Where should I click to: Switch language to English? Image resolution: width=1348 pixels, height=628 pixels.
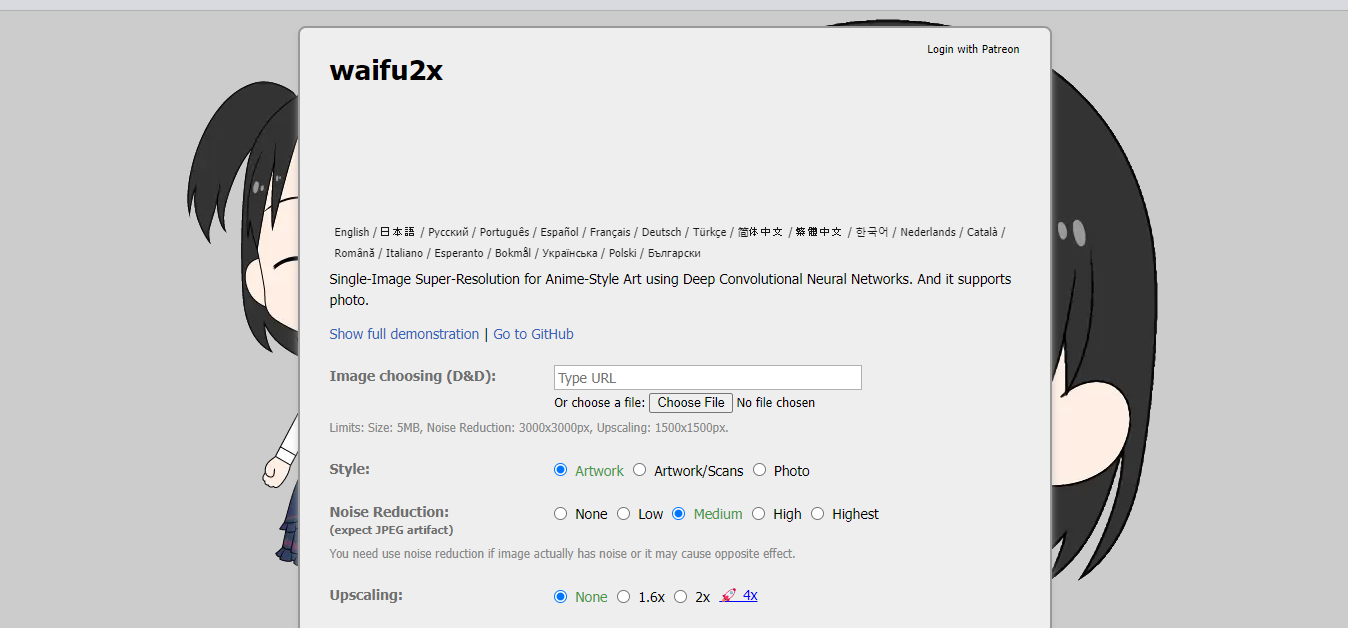tap(352, 232)
